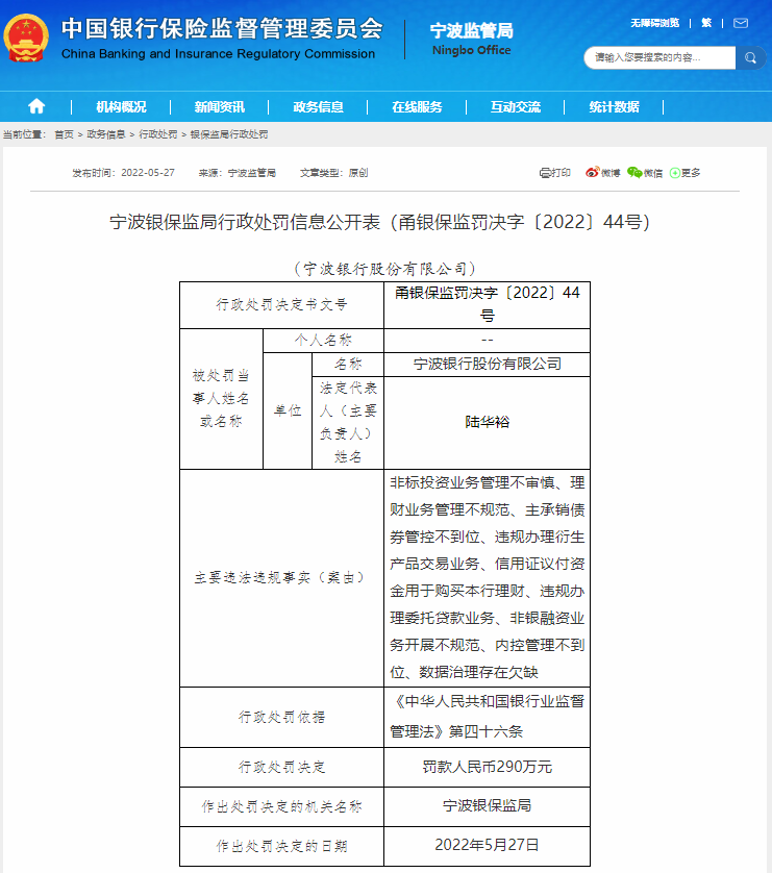
Task: Switch to traditional Chinese 繁
Action: click(x=706, y=23)
